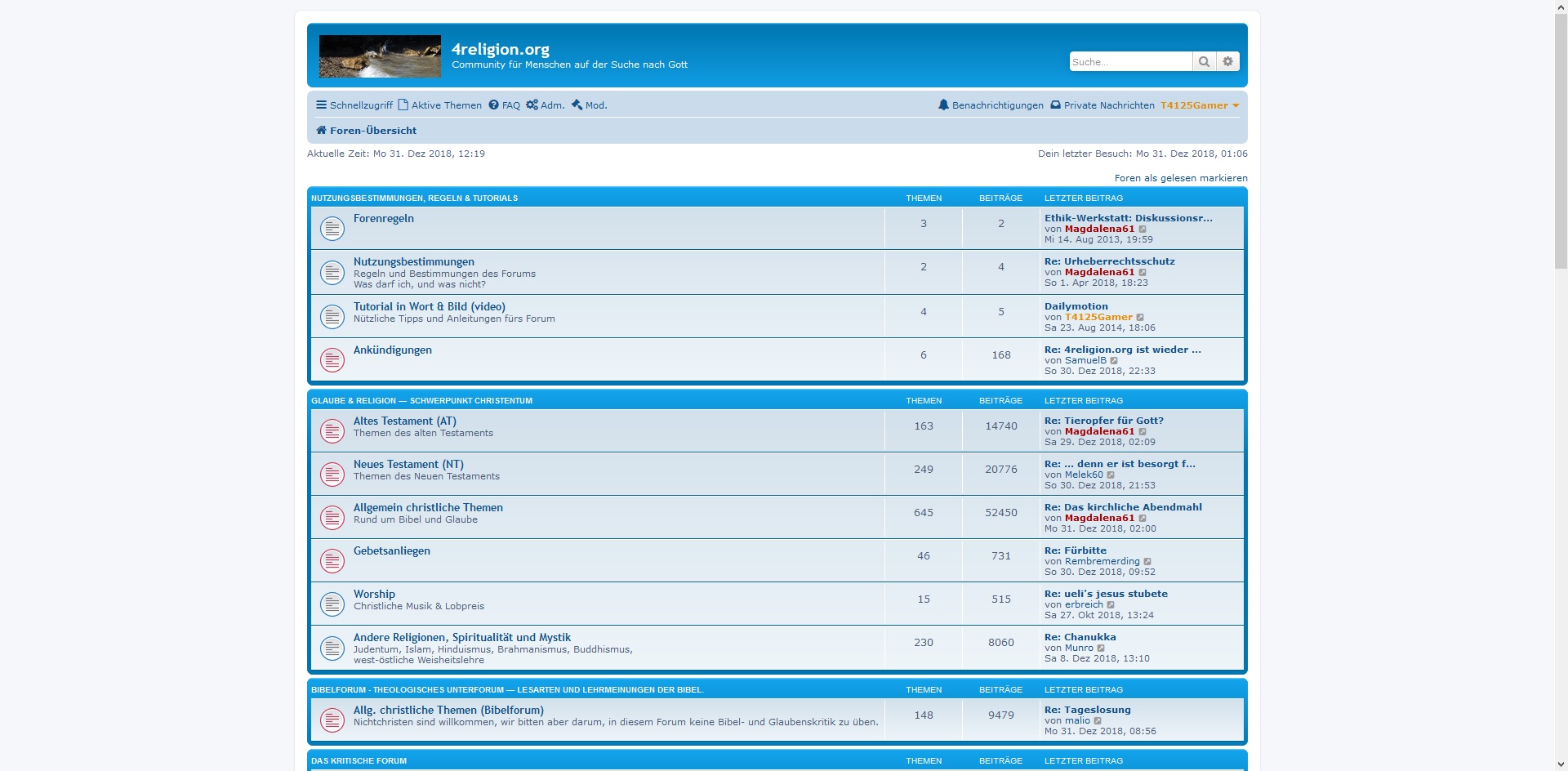The height and width of the screenshot is (771, 1568).
Task: Open Private Nachrichten inbox icon
Action: click(1055, 105)
